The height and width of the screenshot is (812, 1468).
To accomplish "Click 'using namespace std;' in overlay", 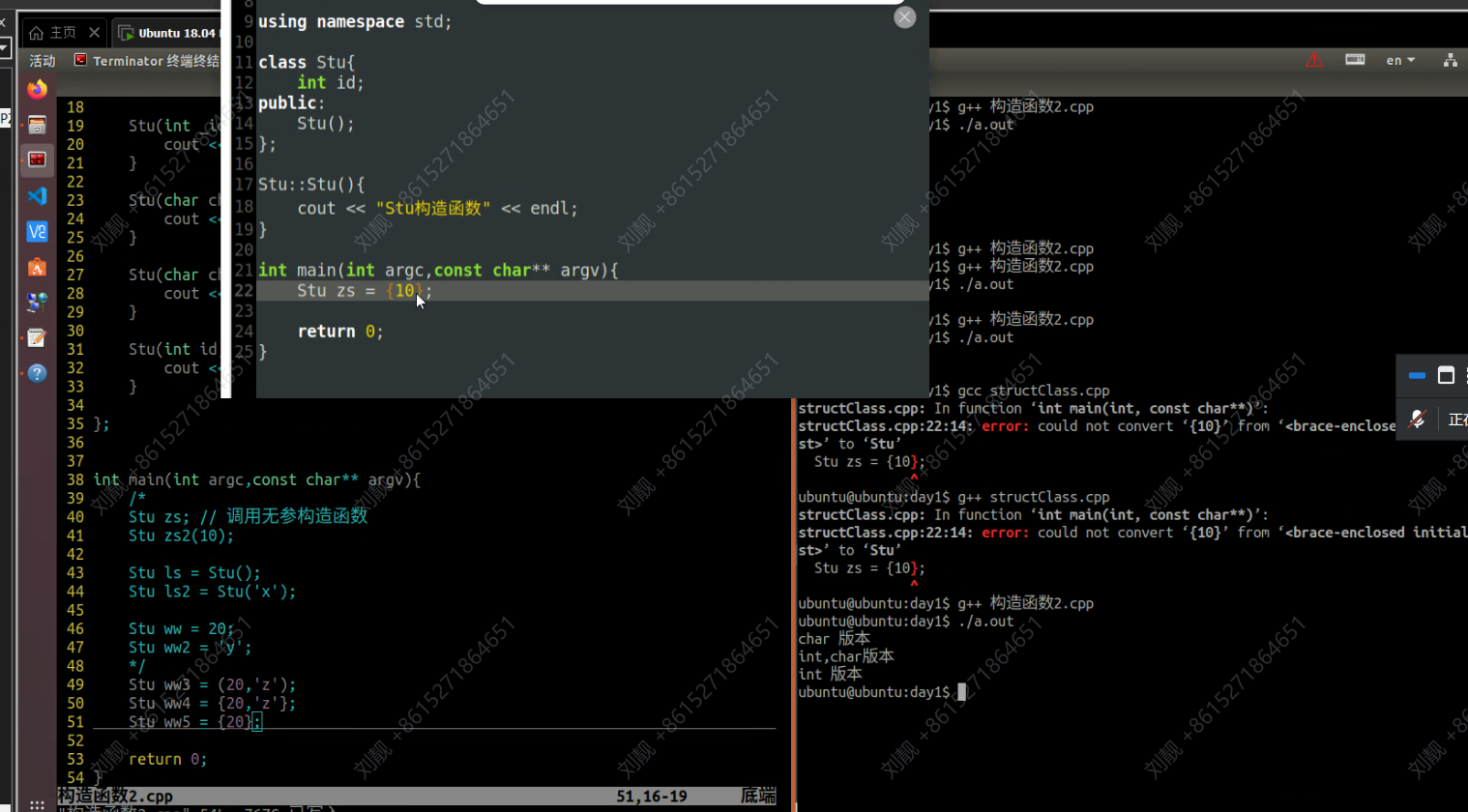I will (355, 21).
